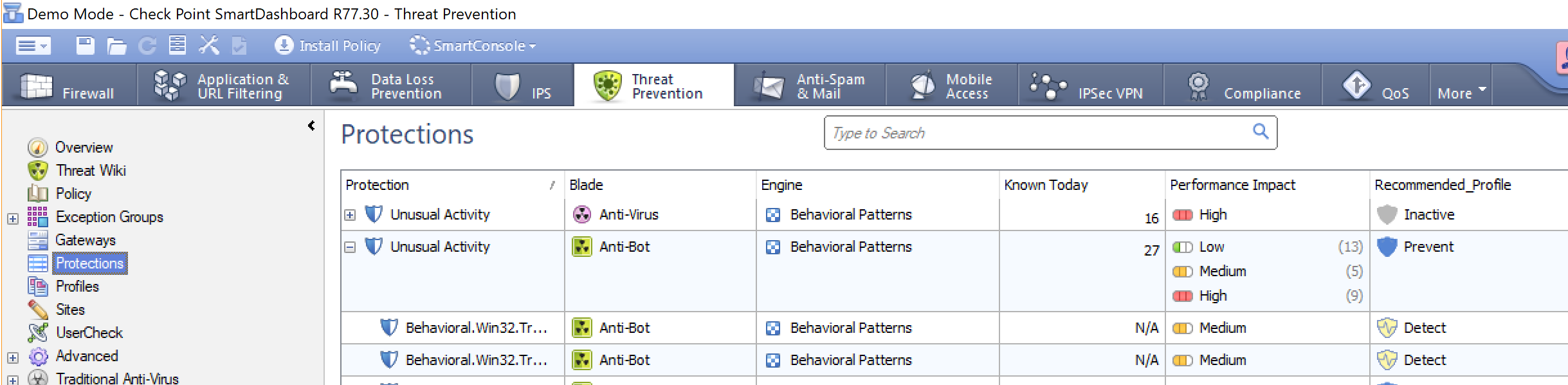Image resolution: width=1568 pixels, height=385 pixels.
Task: Sort by Known Today column header
Action: (x=1082, y=185)
